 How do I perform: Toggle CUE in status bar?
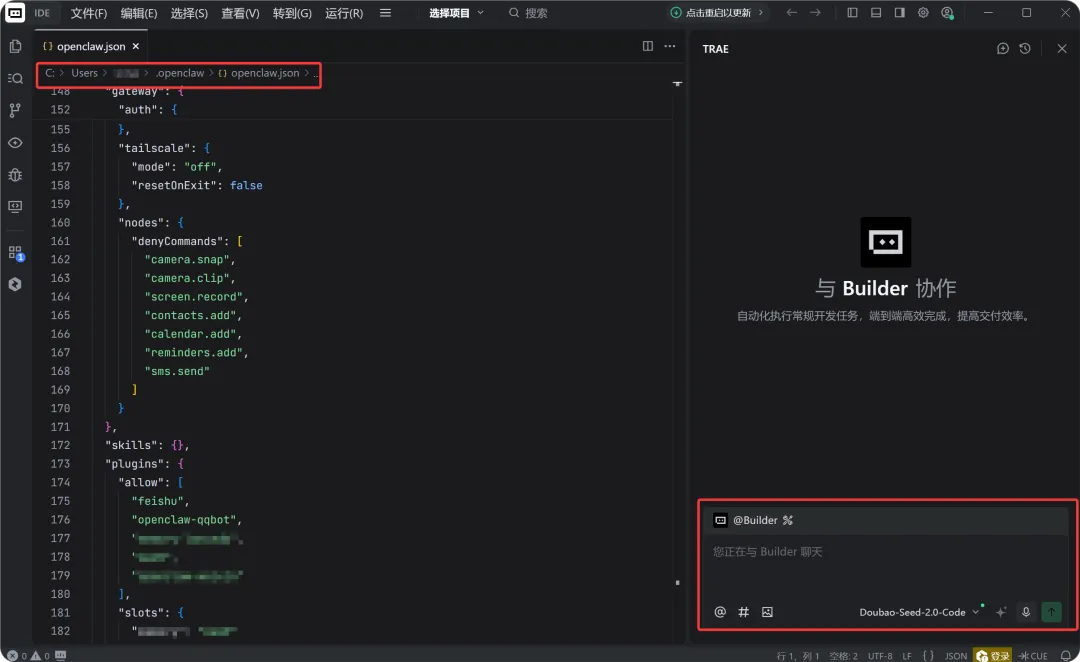point(1033,656)
